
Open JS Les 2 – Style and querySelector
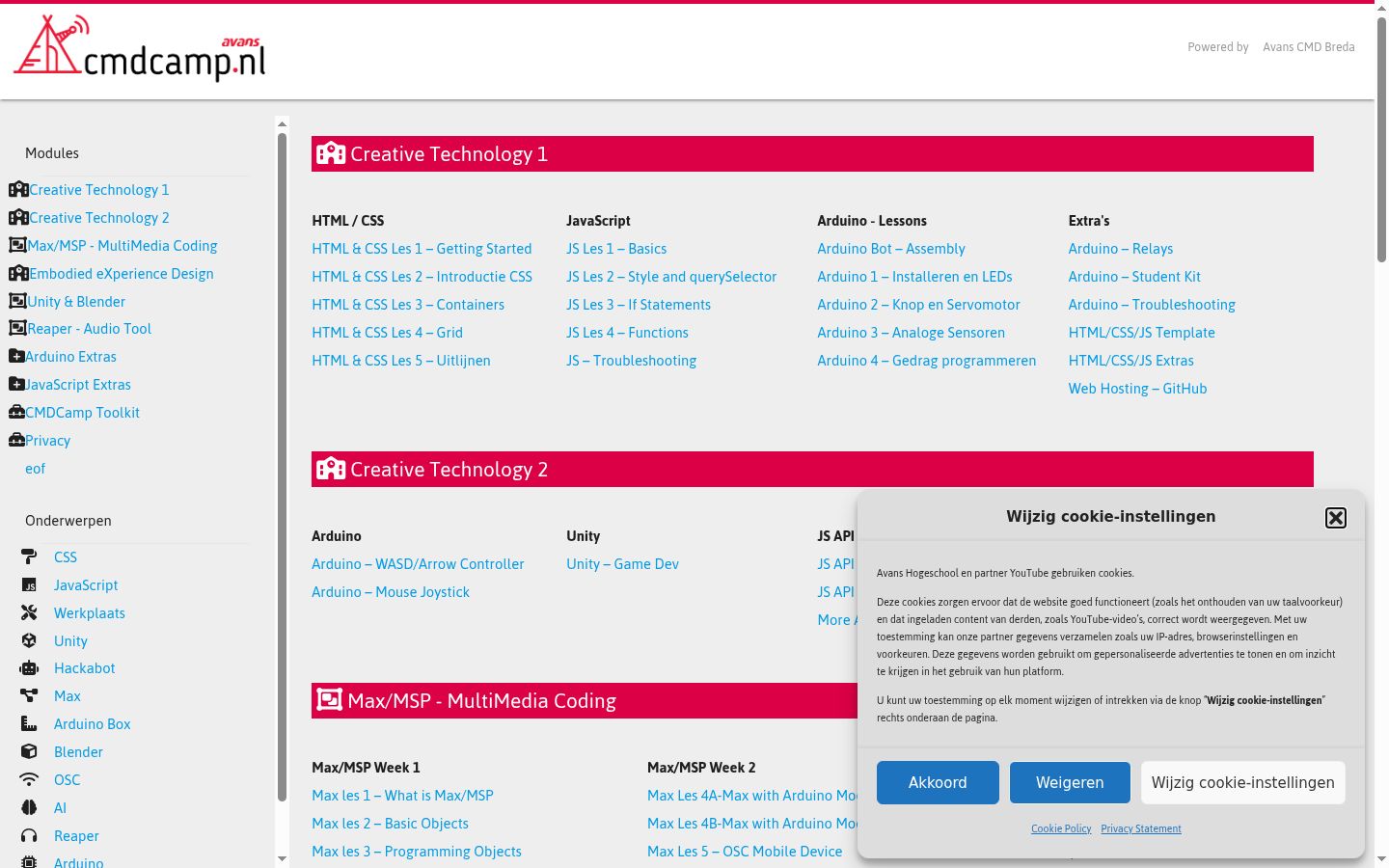click(x=671, y=277)
